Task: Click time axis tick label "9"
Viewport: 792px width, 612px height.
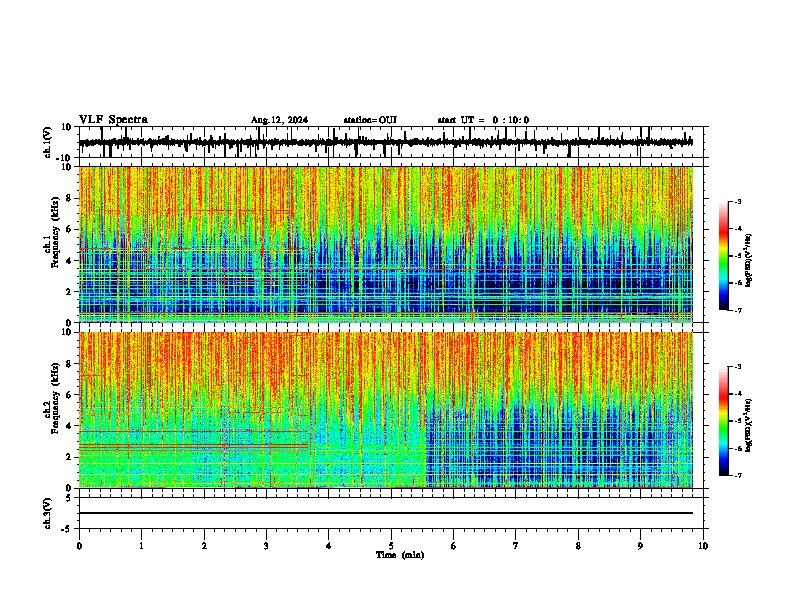Action: pyautogui.click(x=640, y=546)
